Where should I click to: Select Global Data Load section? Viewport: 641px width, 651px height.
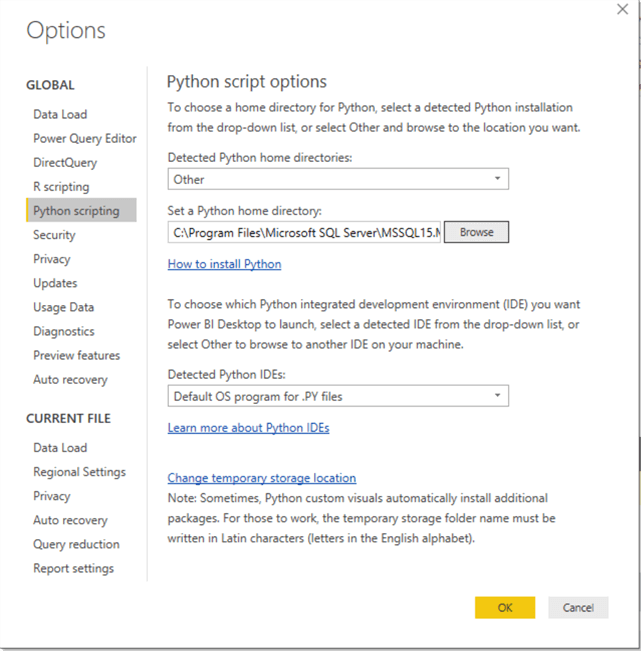[x=60, y=114]
